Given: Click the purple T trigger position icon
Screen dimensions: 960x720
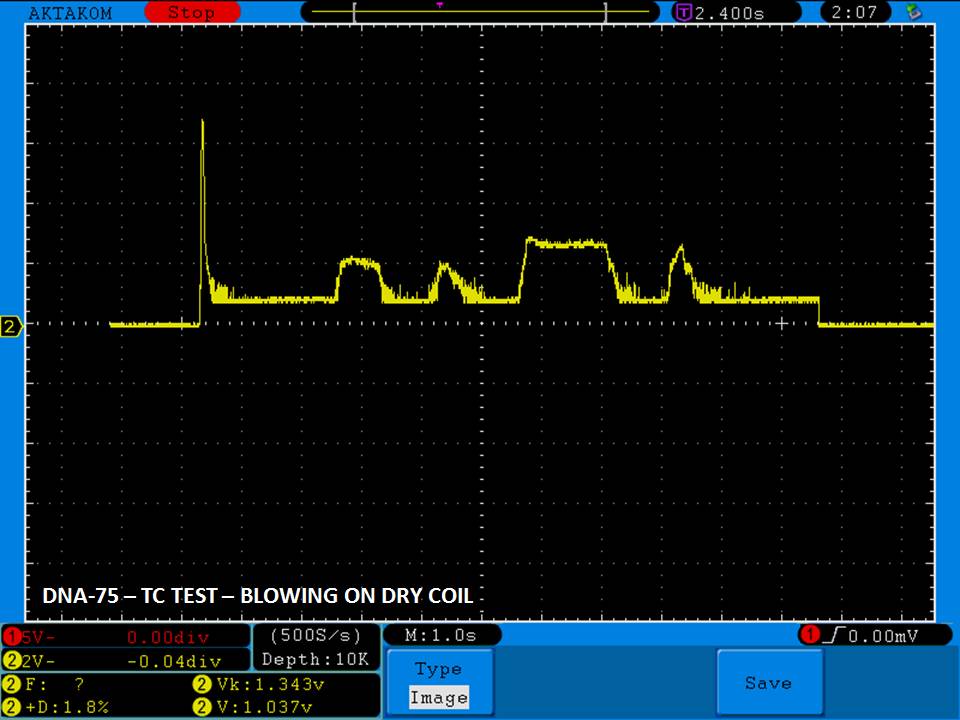Looking at the screenshot, I should [684, 13].
